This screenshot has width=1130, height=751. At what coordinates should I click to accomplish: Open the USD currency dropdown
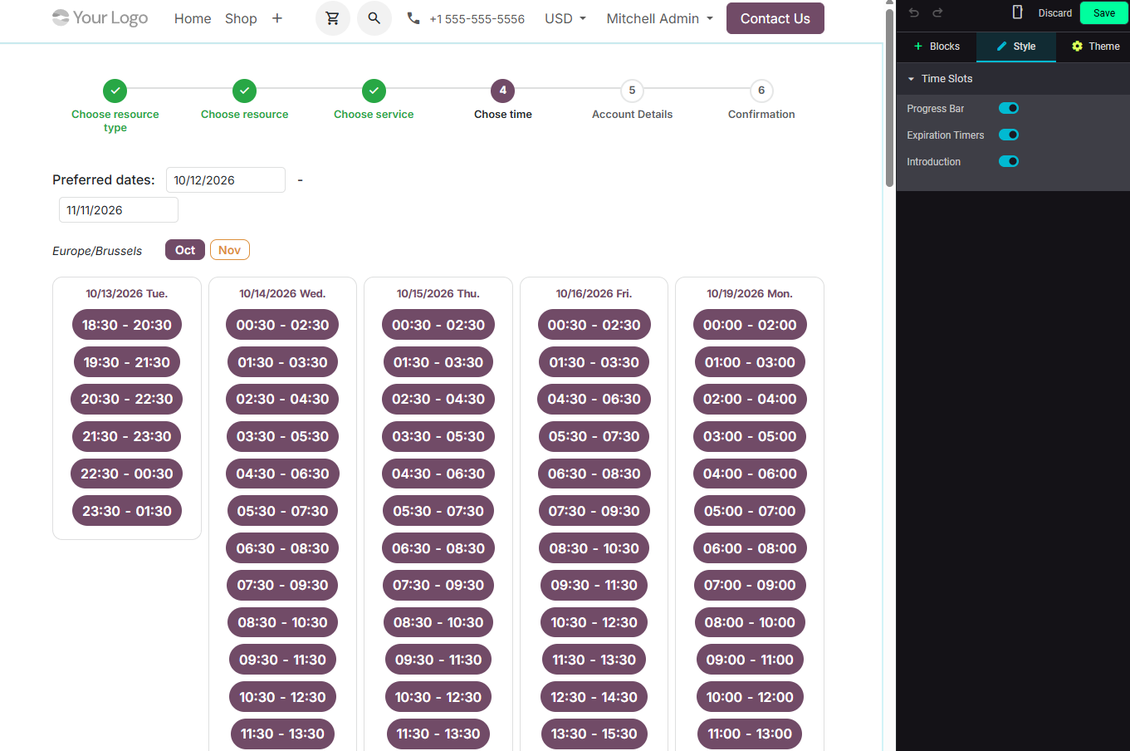click(x=566, y=19)
